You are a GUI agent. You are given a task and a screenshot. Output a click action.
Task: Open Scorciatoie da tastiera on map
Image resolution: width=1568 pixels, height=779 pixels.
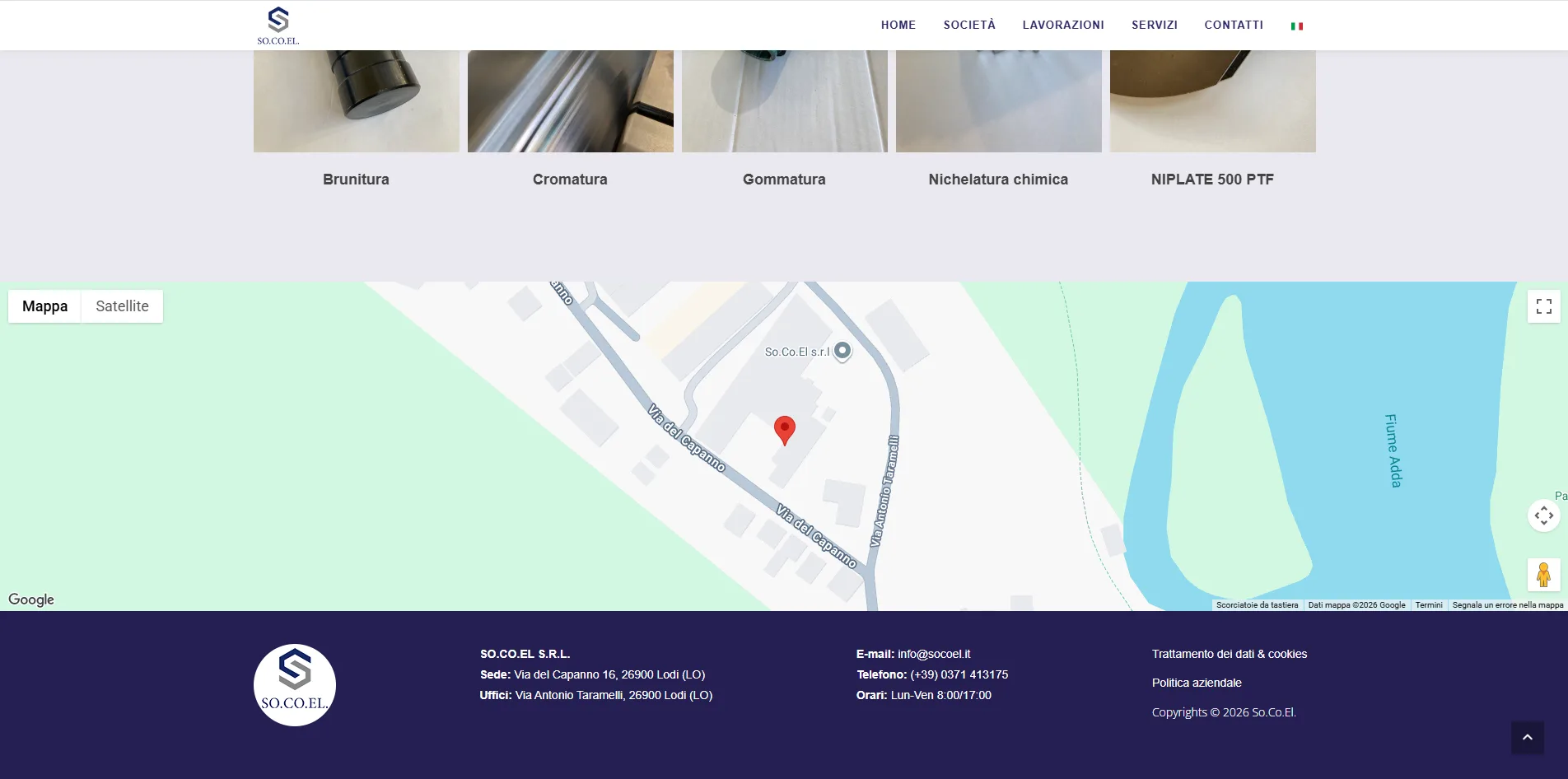pos(1257,605)
